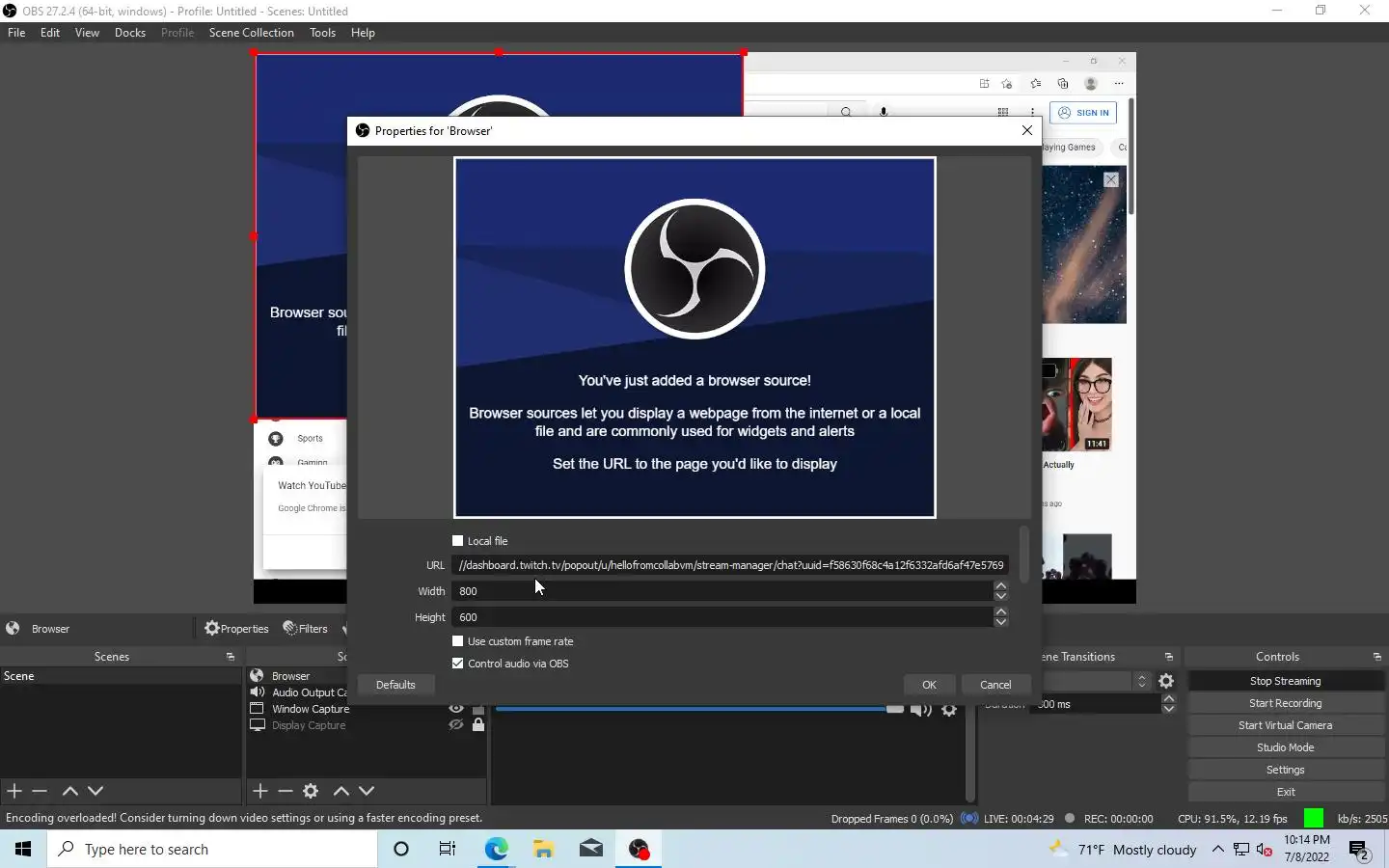Pop out the Scenes dock
Screen dimensions: 1389x868
[231, 657]
